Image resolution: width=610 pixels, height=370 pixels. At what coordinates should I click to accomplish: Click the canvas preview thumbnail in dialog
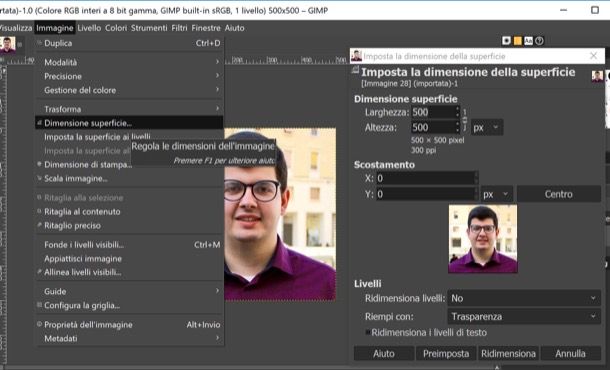(x=483, y=238)
